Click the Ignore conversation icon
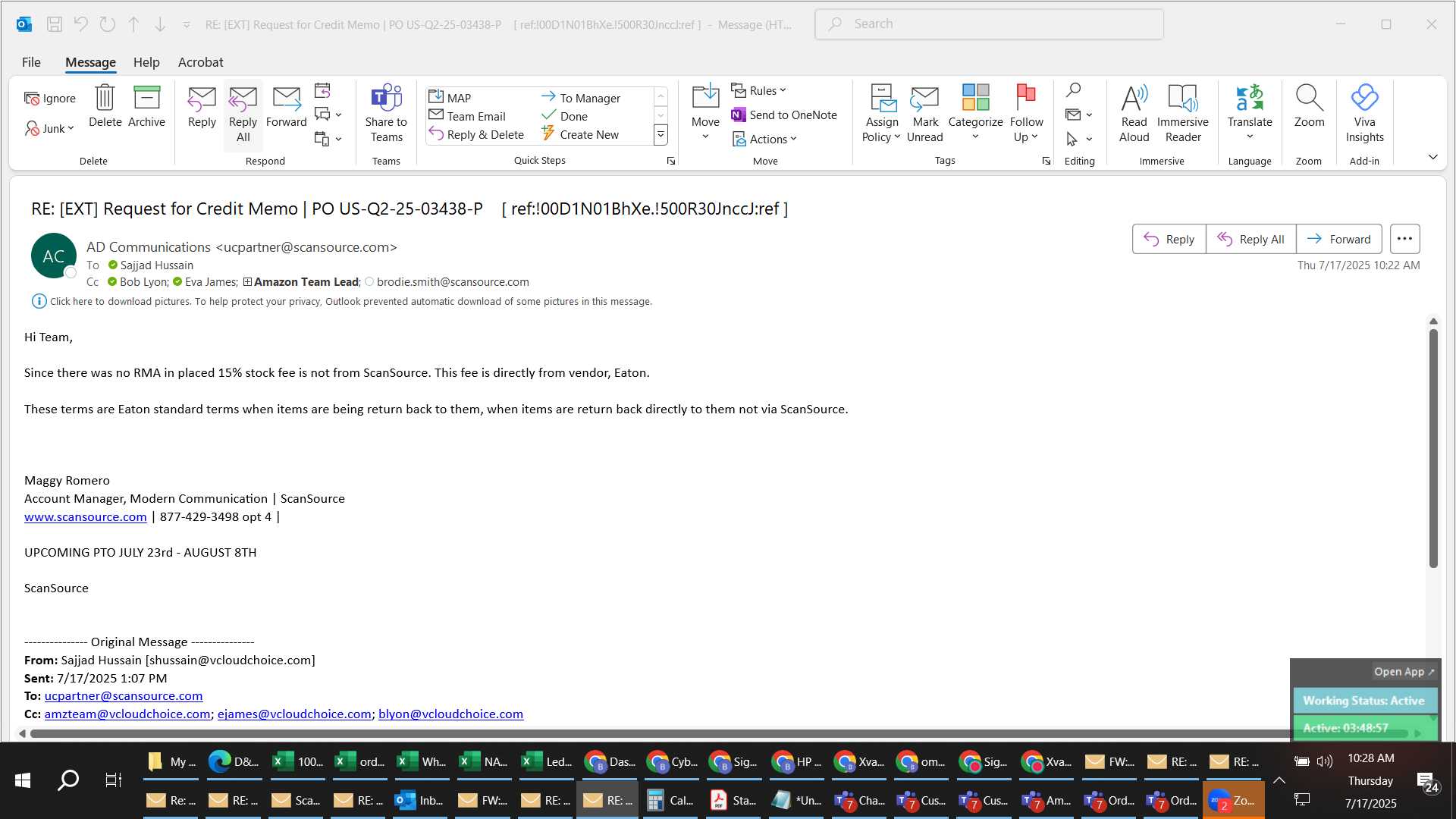 (x=50, y=99)
